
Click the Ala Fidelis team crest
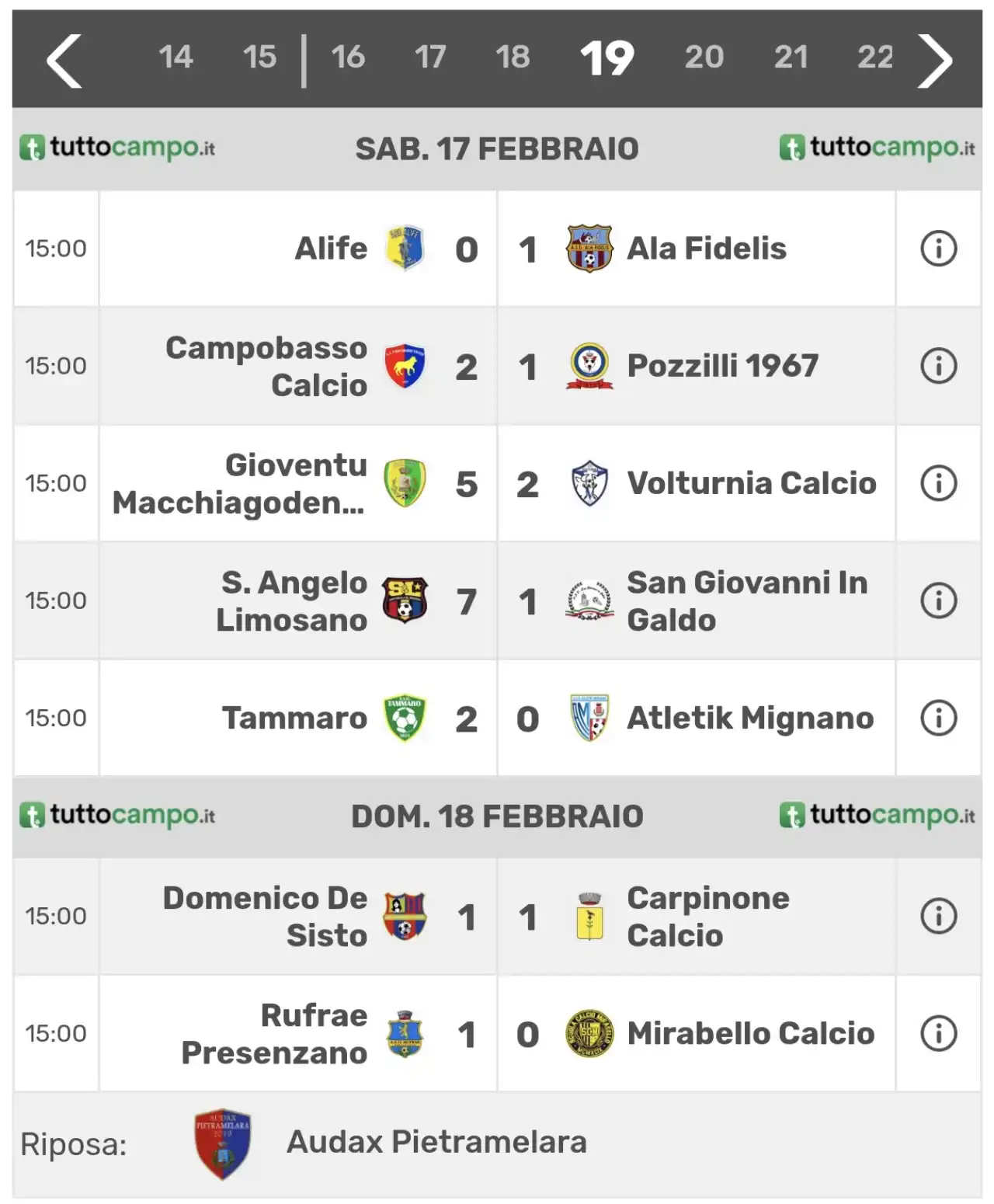(589, 249)
